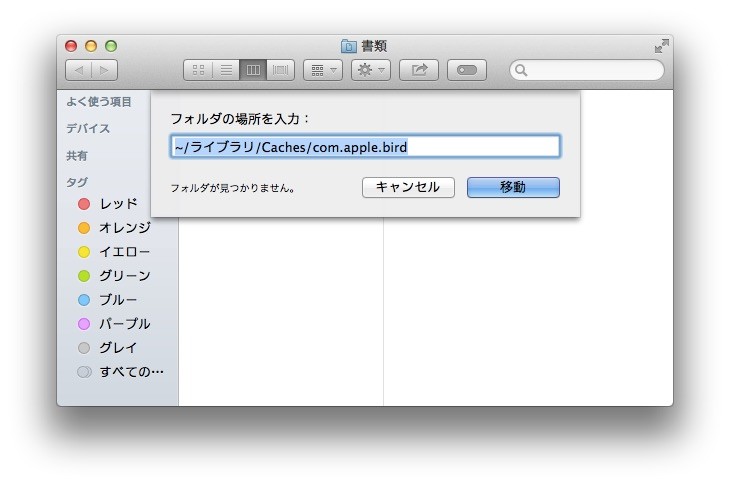Click the キャンセル button

[408, 187]
